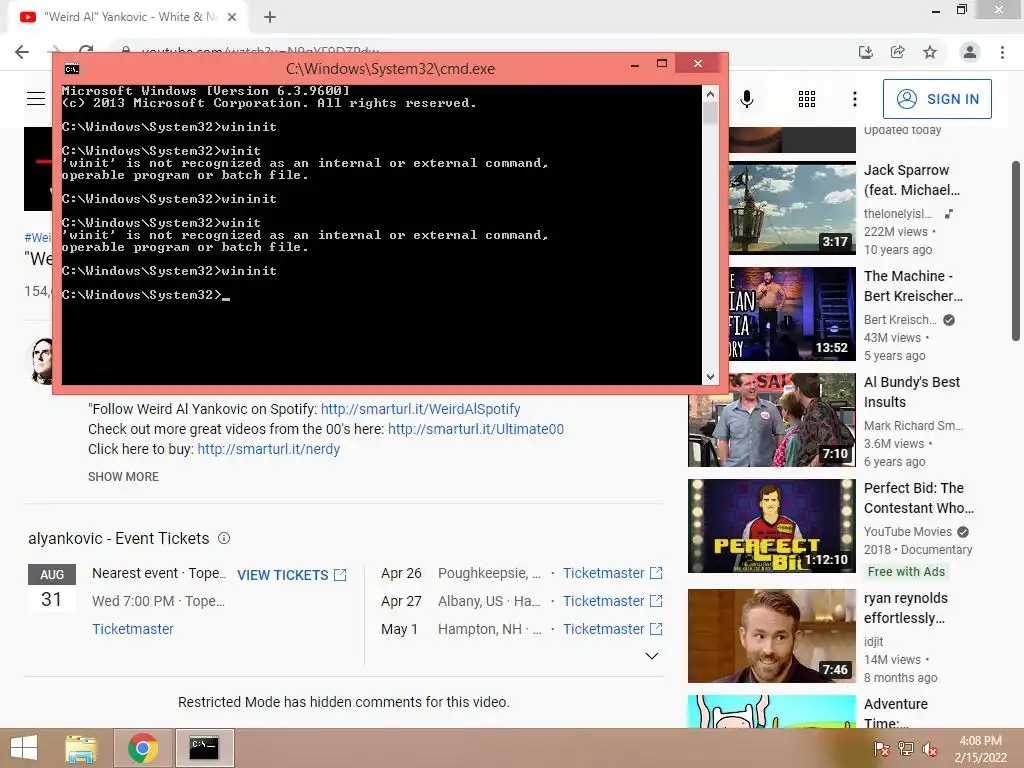Click thelonelyisland channel name
Viewport: 1024px width, 768px height.
coord(898,214)
